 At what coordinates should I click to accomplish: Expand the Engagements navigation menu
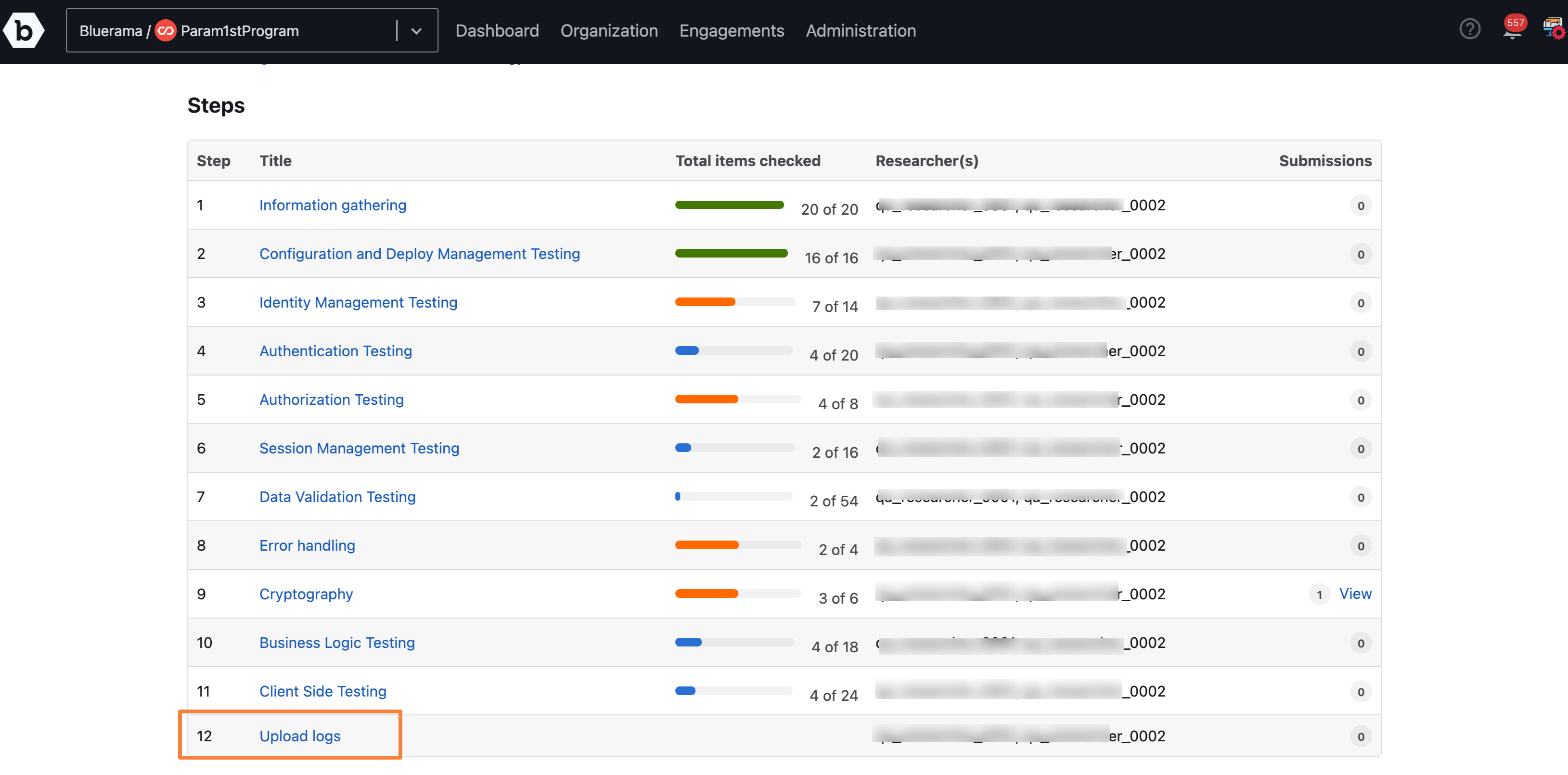[732, 30]
